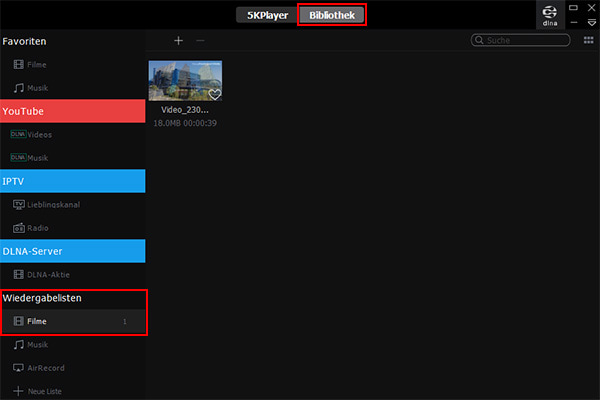Click the DLNA icon button
This screenshot has width=600, height=400.
tap(550, 15)
